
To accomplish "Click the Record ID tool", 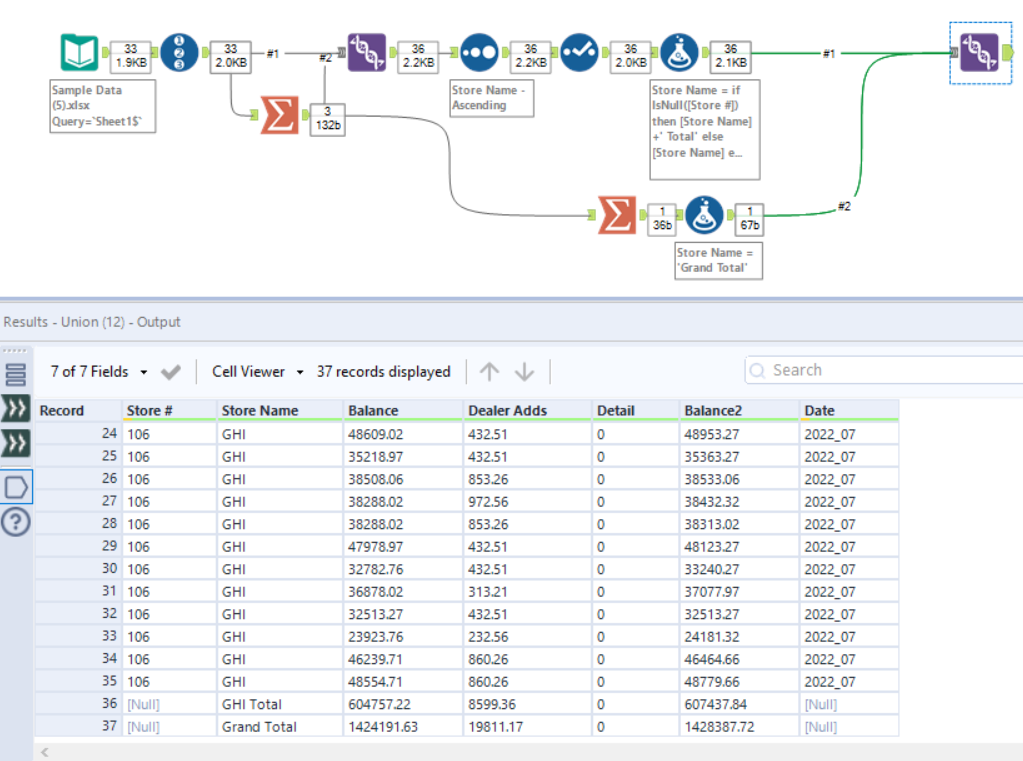I will [178, 52].
